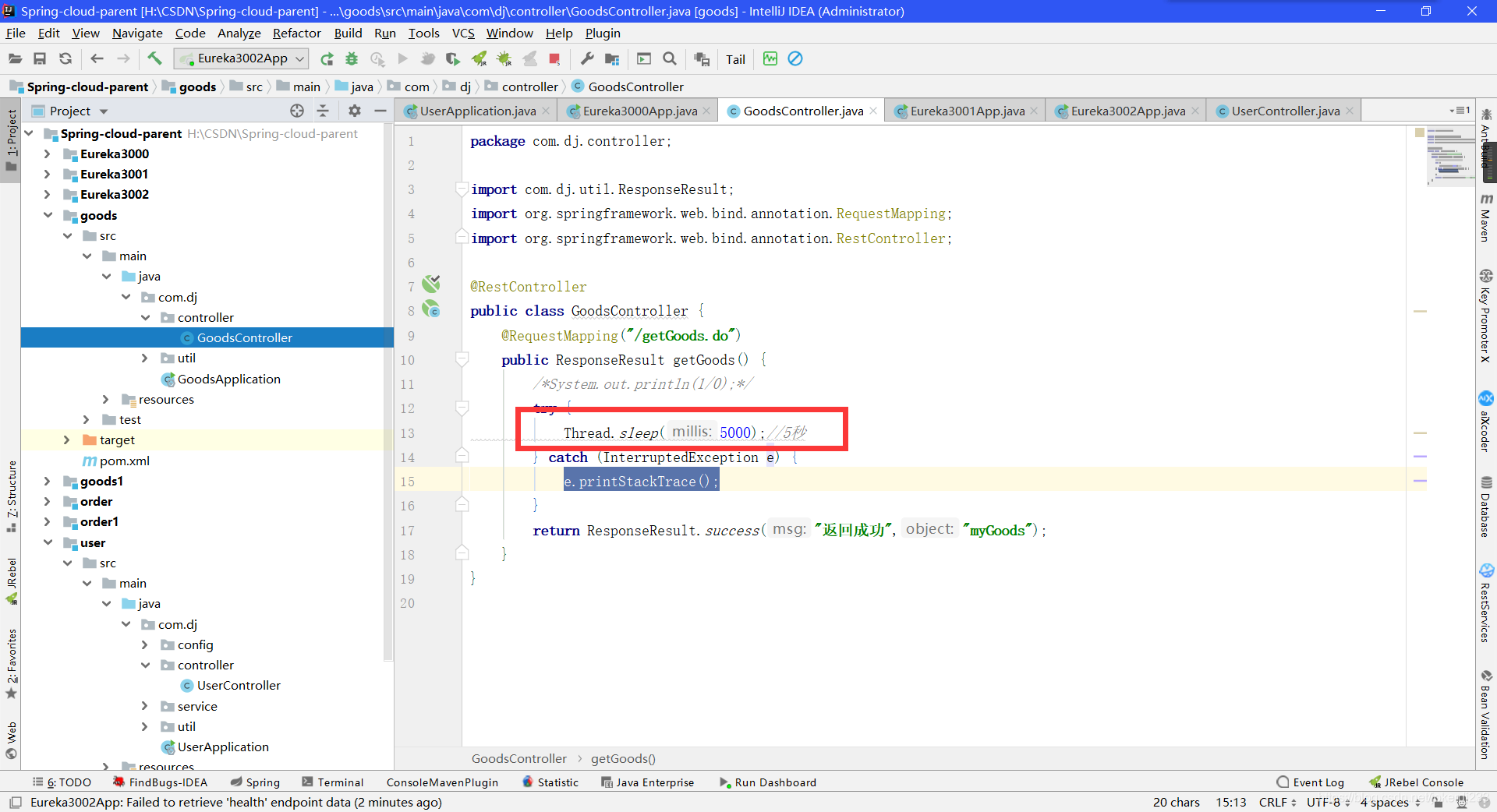This screenshot has height=812, width=1497.
Task: Open the Refactor menu
Action: [x=296, y=33]
